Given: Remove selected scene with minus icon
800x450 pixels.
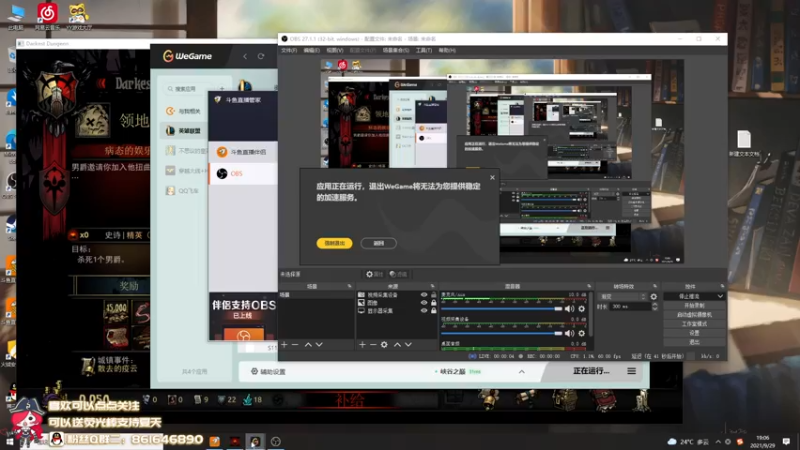Looking at the screenshot, I should (x=295, y=345).
